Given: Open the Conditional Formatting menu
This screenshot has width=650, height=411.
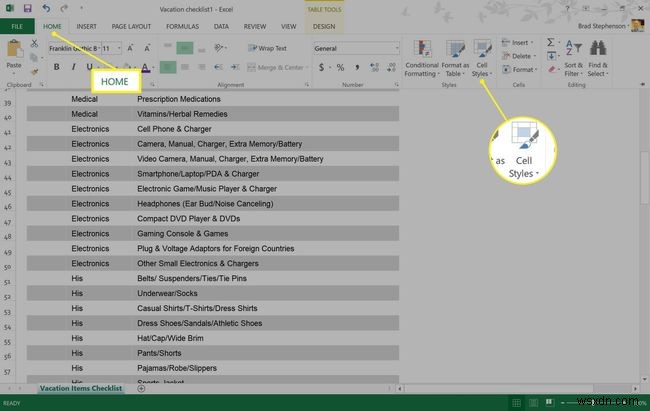Looking at the screenshot, I should pyautogui.click(x=422, y=58).
